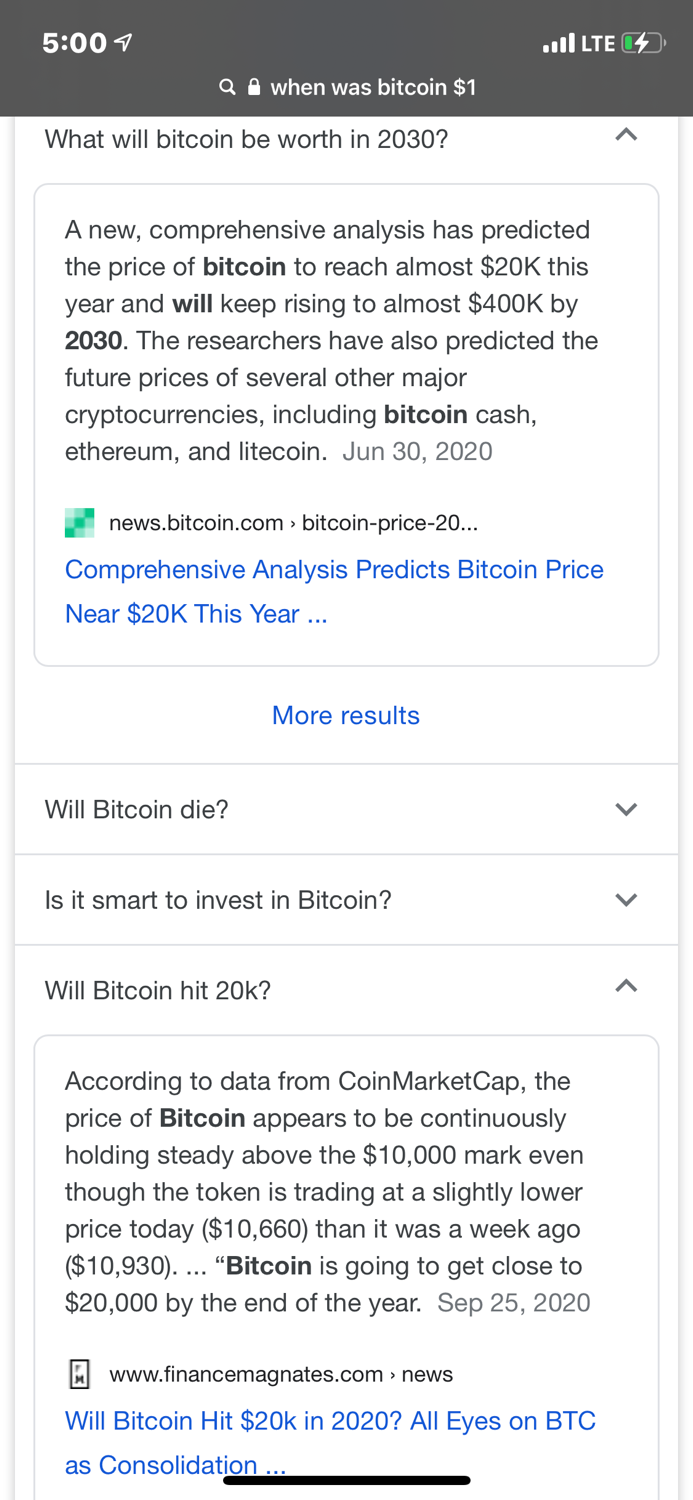Tap the location arrow beside the time
Image resolution: width=693 pixels, height=1500 pixels.
pos(125,43)
